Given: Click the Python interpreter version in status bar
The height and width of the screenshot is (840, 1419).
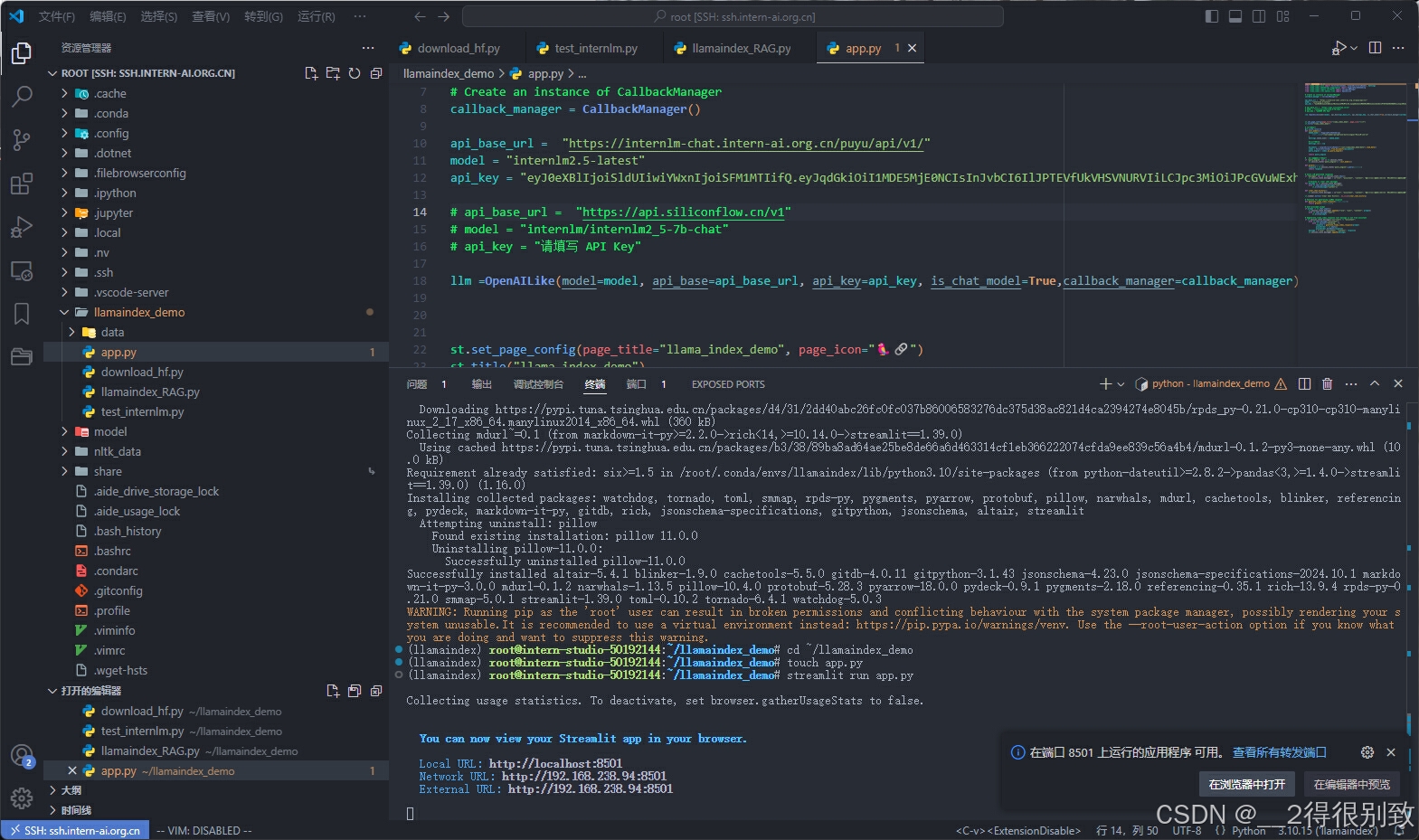Looking at the screenshot, I should 1328,830.
